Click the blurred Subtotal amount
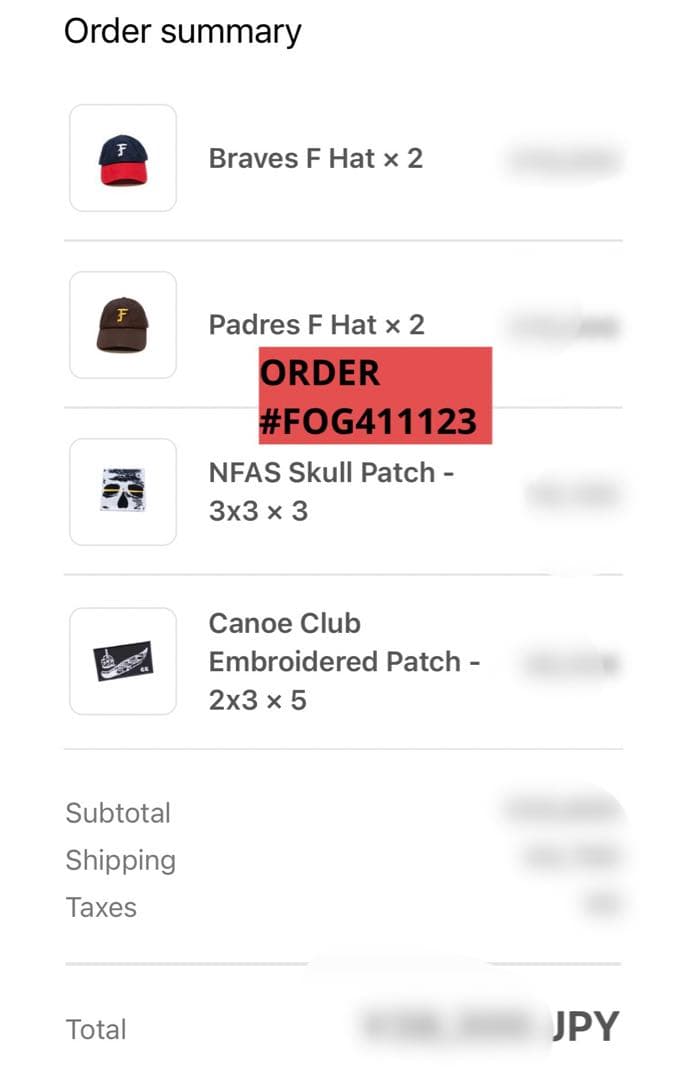Image resolution: width=687 pixels, height=1080 pixels. tap(563, 809)
